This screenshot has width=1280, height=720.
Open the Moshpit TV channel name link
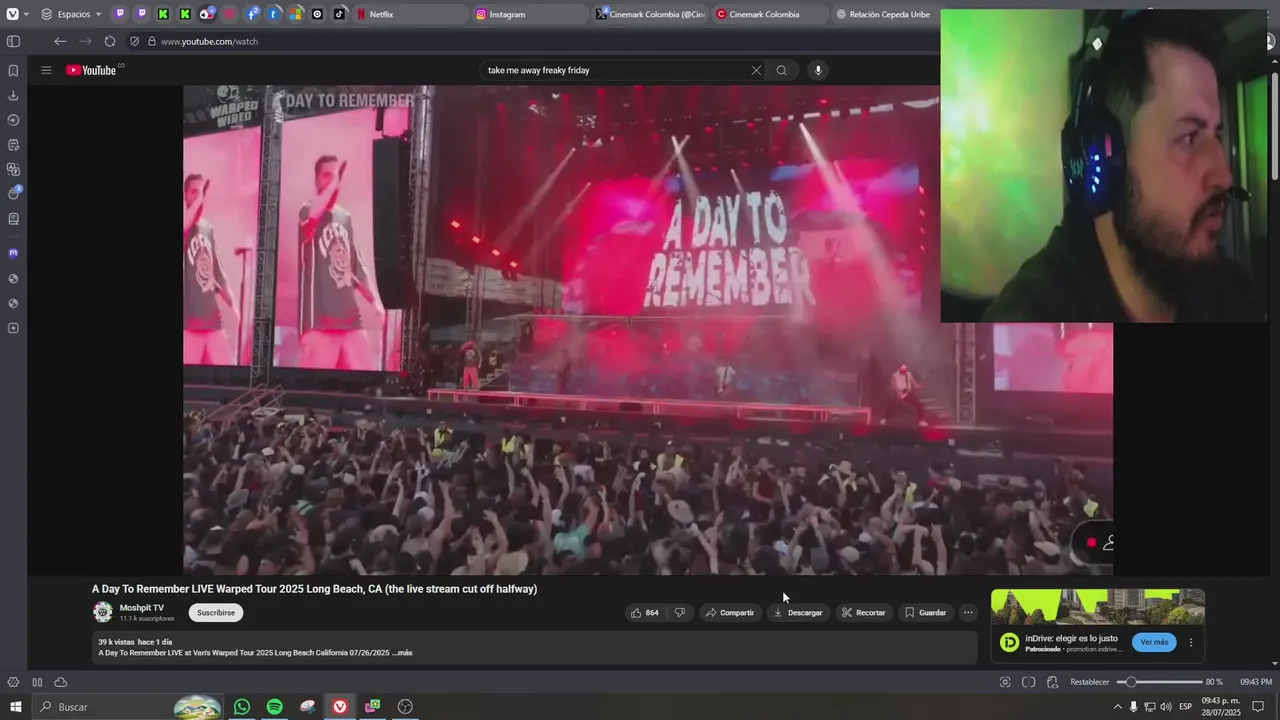(142, 607)
